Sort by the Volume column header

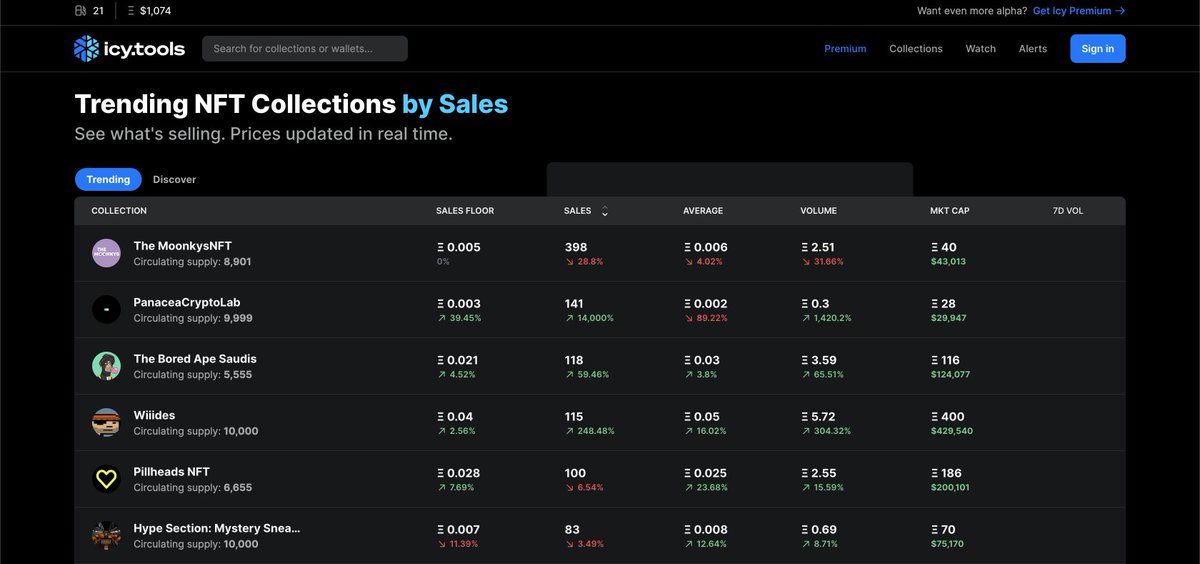point(818,211)
